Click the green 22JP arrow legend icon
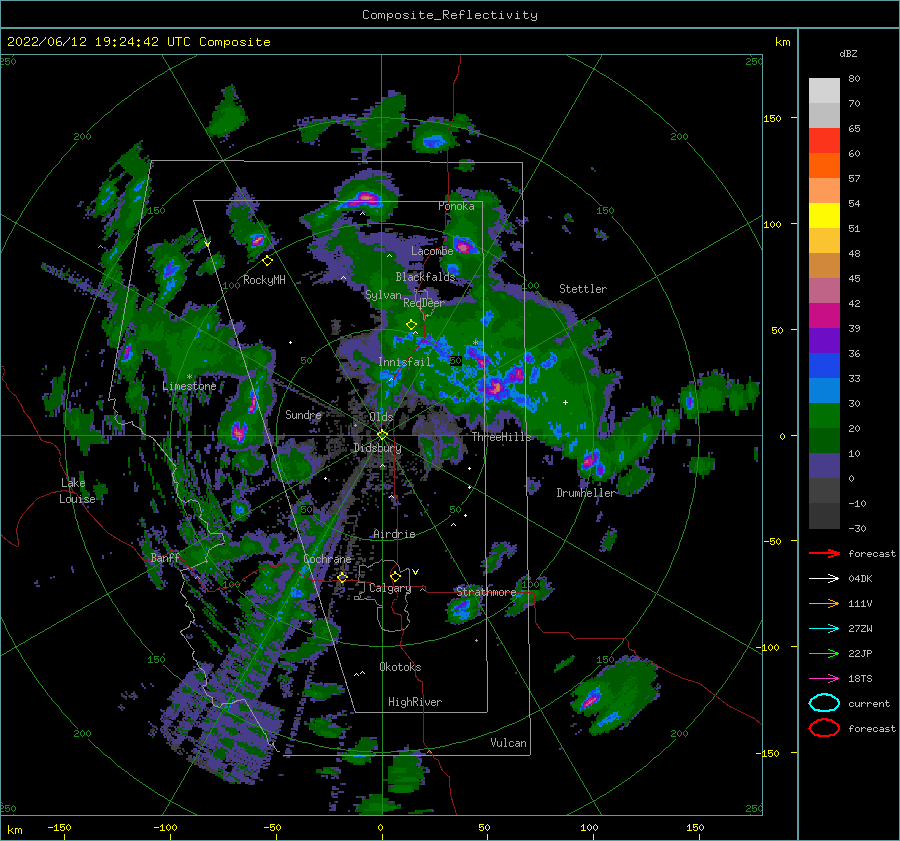 tap(824, 653)
